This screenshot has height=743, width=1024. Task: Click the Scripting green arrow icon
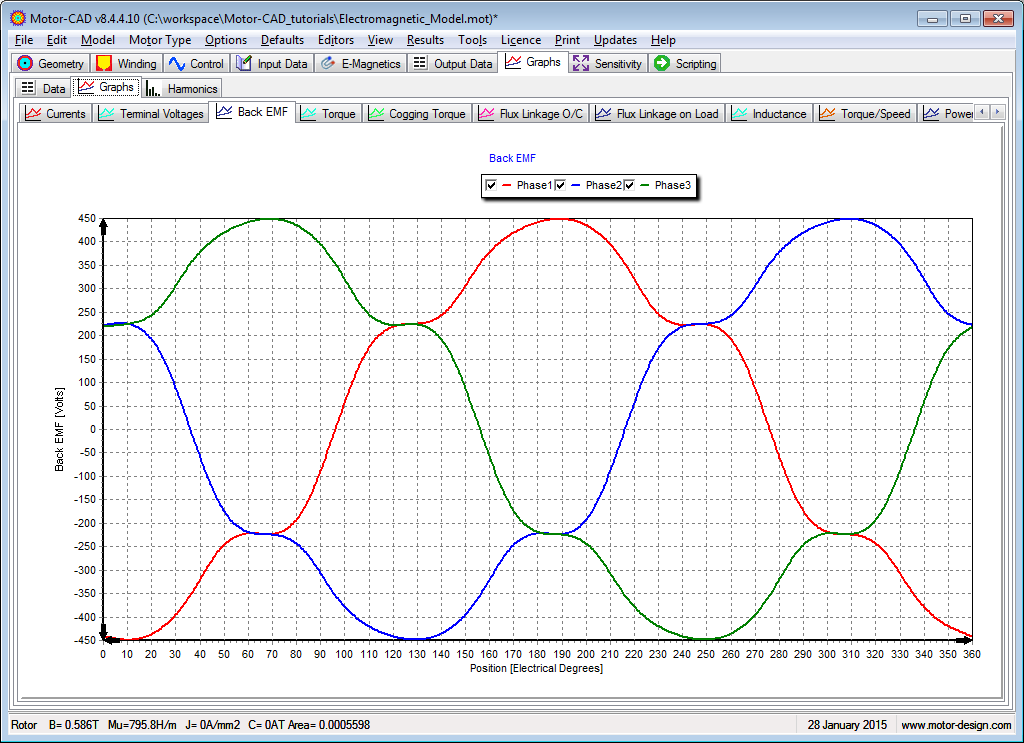coord(662,63)
